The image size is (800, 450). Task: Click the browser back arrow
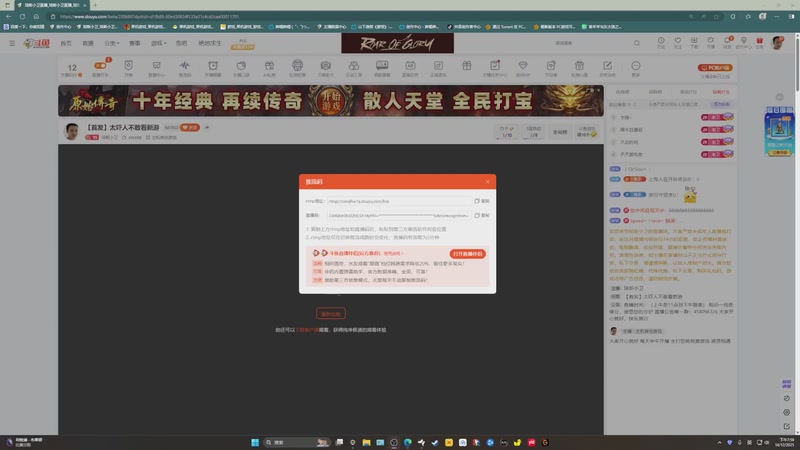tap(9, 16)
